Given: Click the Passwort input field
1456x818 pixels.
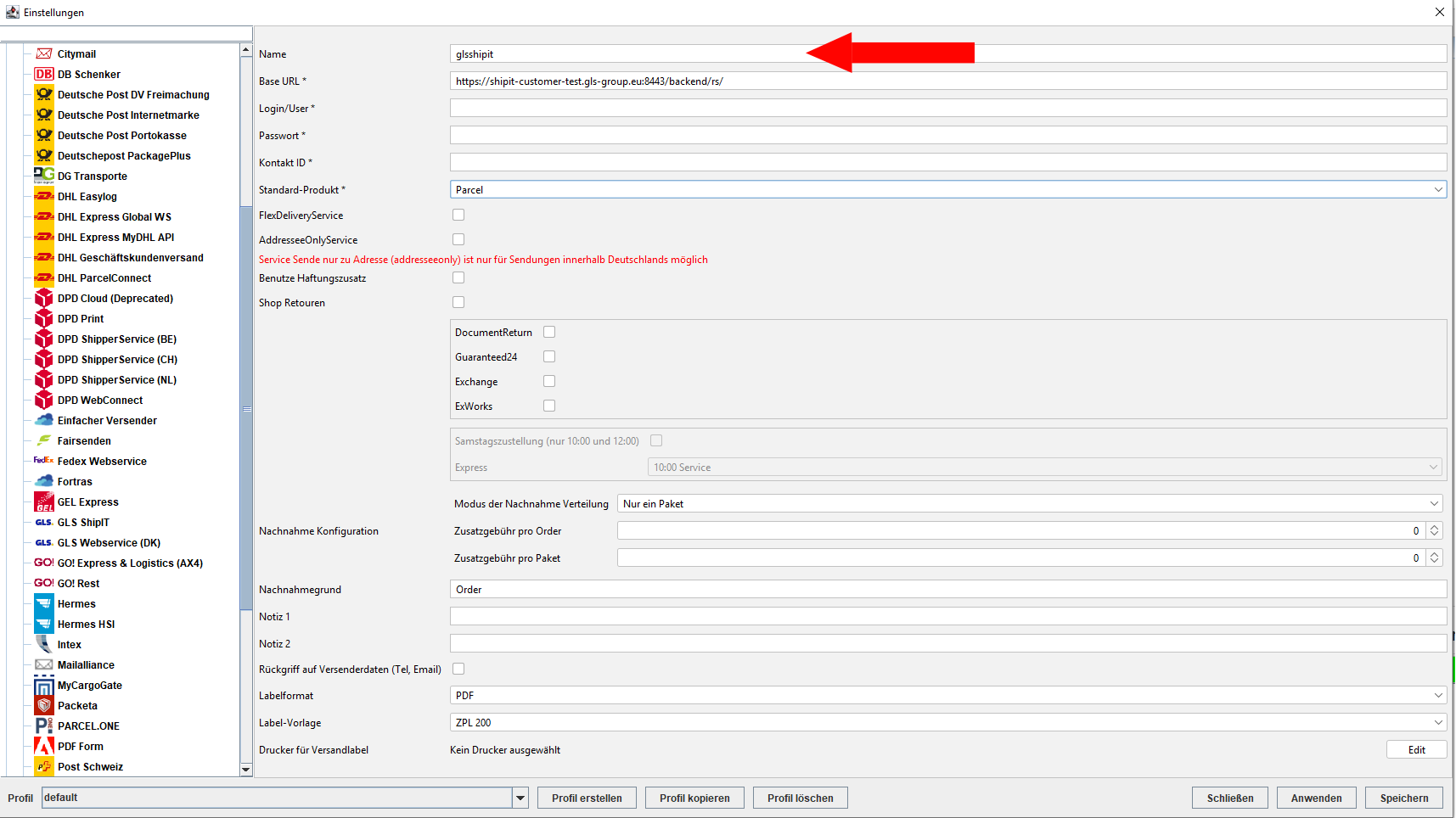Looking at the screenshot, I should point(948,135).
